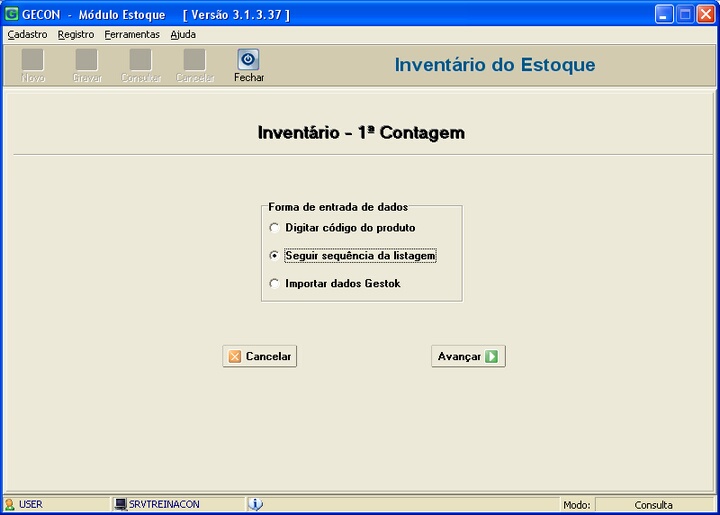
Task: Click the disabled Cancelar toolbar icon
Action: click(195, 60)
